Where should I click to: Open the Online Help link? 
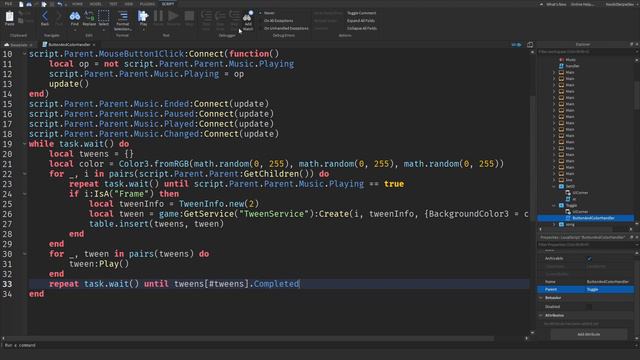582,4
